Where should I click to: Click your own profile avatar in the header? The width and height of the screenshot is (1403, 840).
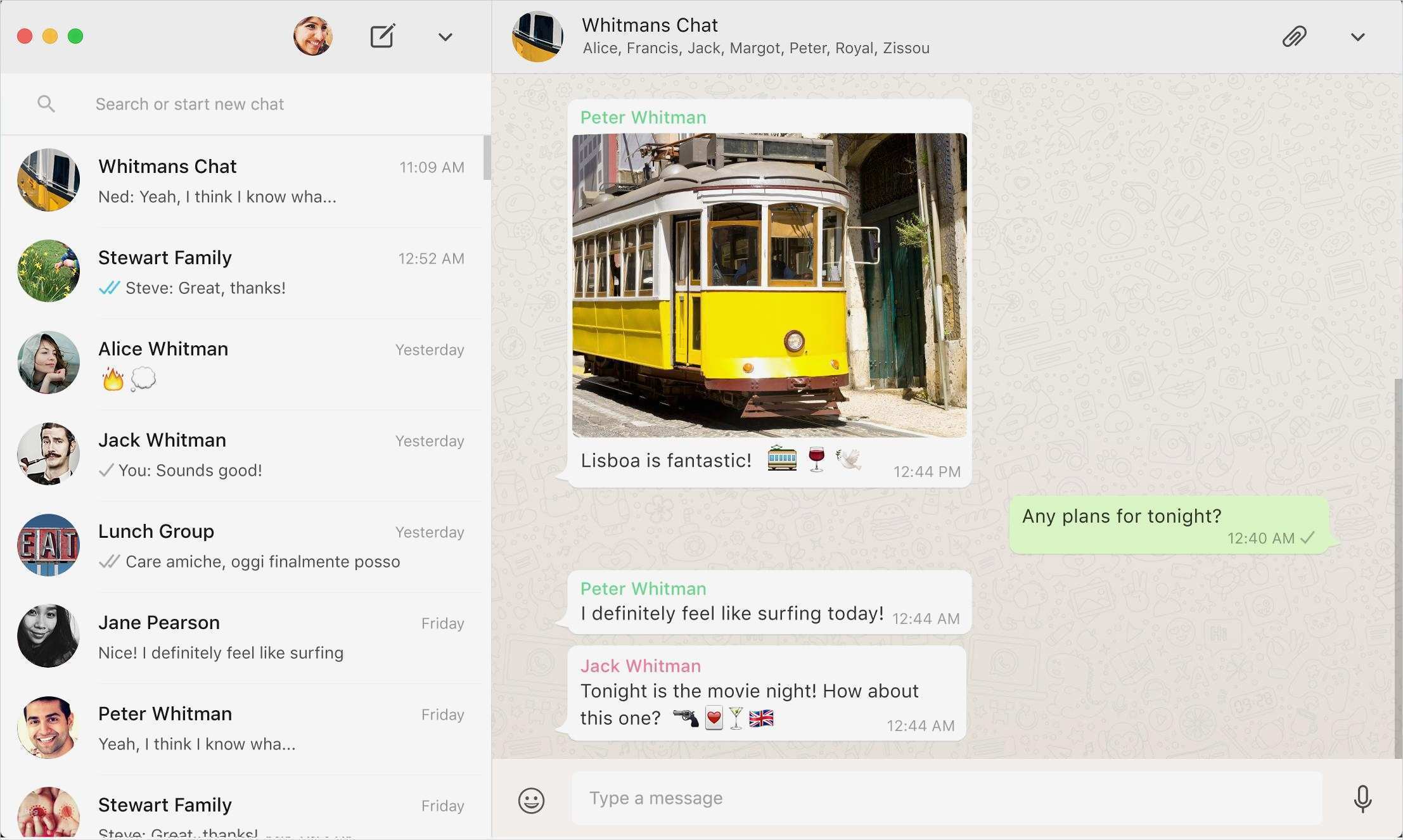(x=313, y=36)
